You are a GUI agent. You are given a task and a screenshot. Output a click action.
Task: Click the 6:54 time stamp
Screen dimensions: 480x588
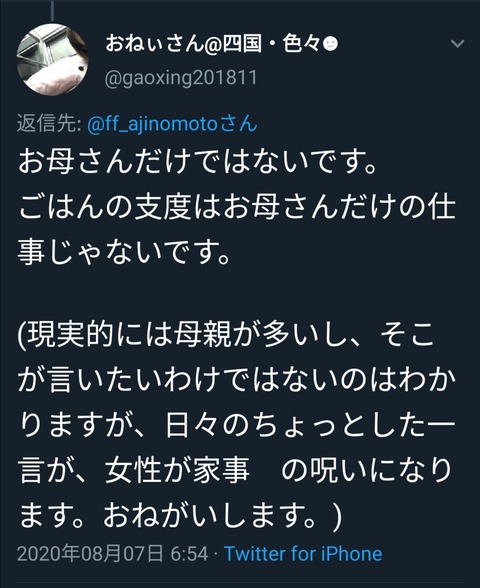coord(189,554)
